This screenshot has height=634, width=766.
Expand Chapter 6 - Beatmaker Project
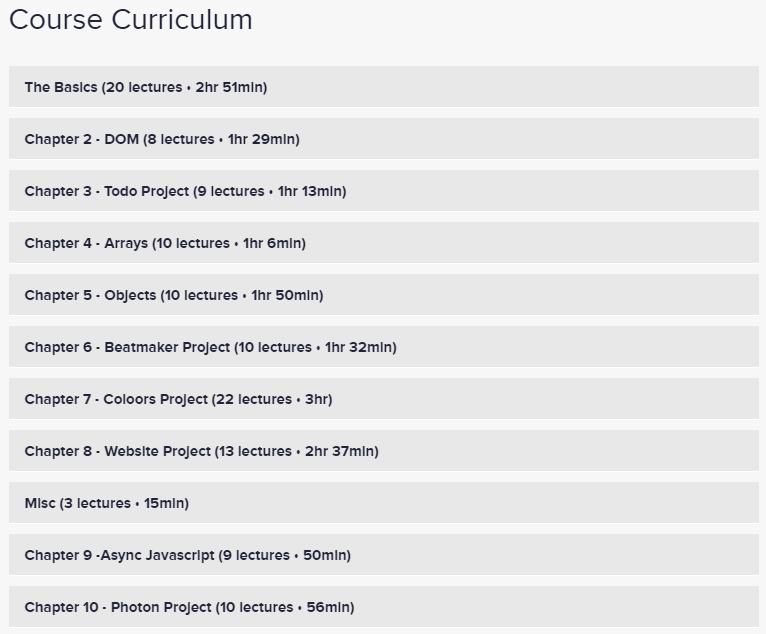[383, 347]
